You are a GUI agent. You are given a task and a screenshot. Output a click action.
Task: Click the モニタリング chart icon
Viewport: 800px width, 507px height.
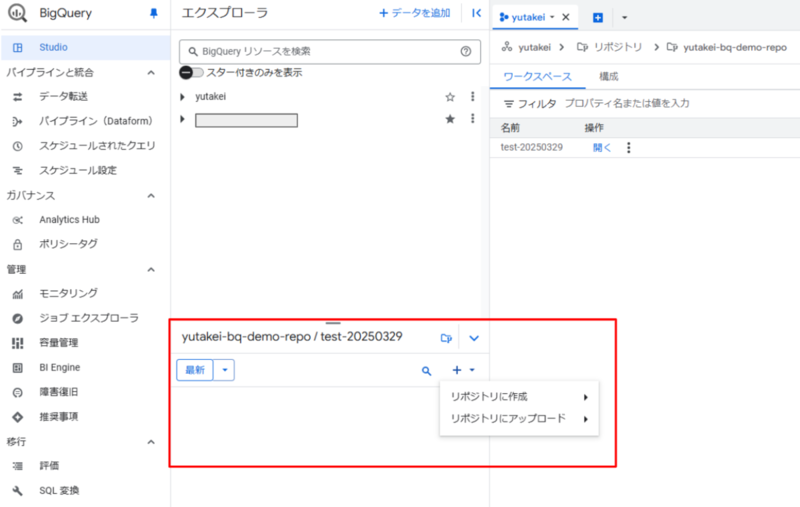coord(17,294)
